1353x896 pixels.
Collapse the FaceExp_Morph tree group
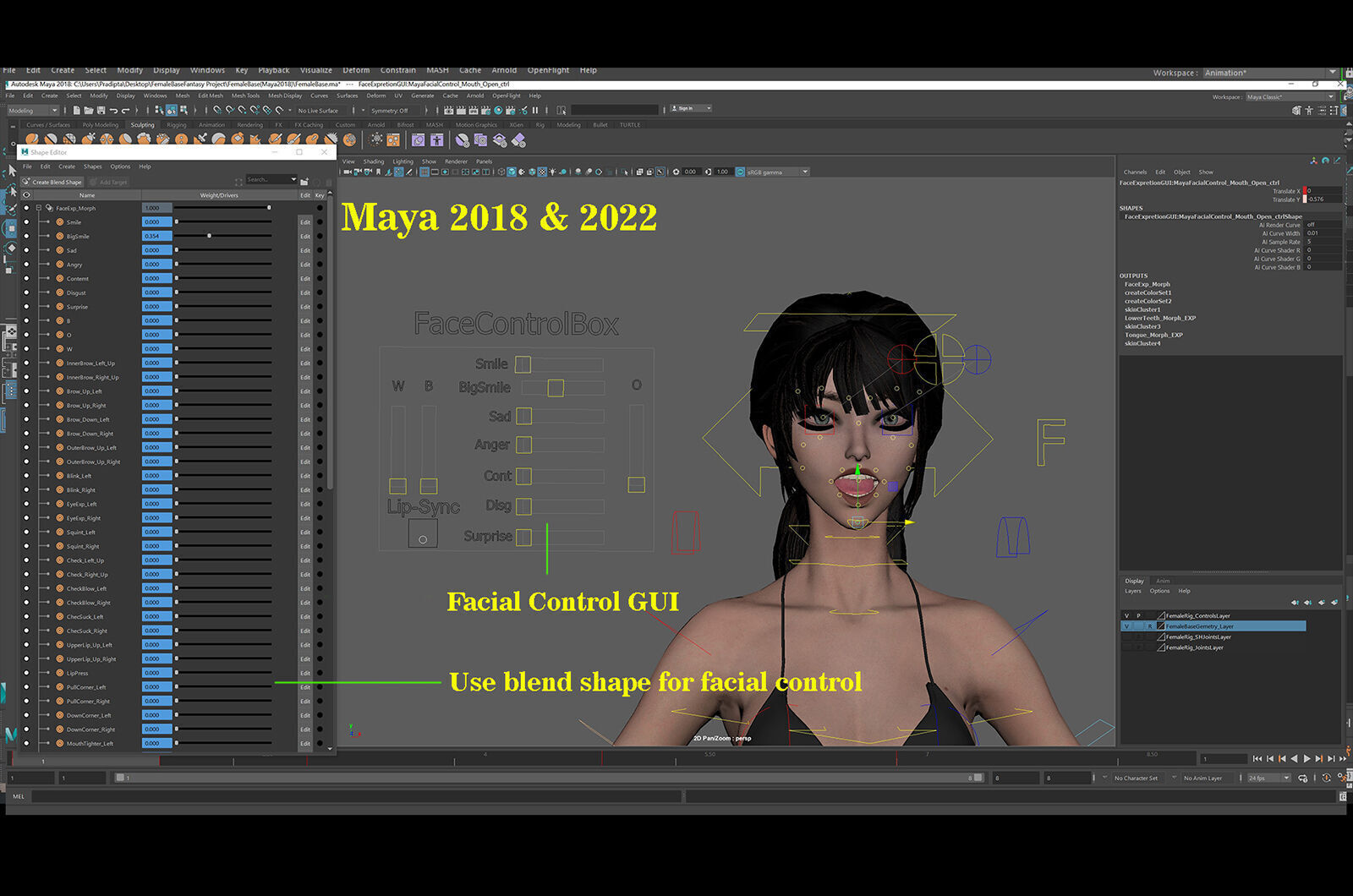pyautogui.click(x=38, y=208)
